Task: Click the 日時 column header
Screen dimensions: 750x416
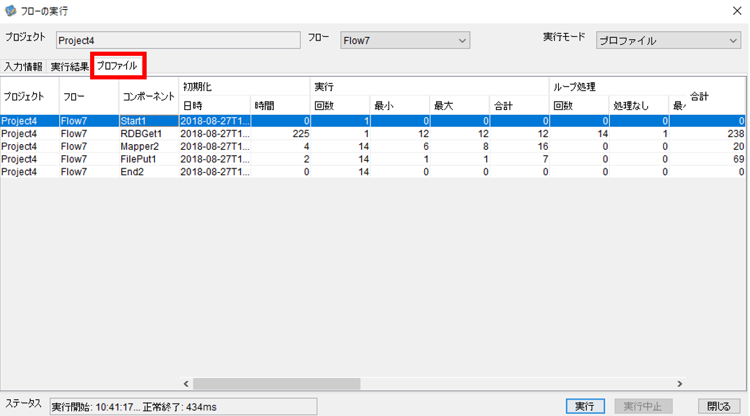Action: click(214, 106)
